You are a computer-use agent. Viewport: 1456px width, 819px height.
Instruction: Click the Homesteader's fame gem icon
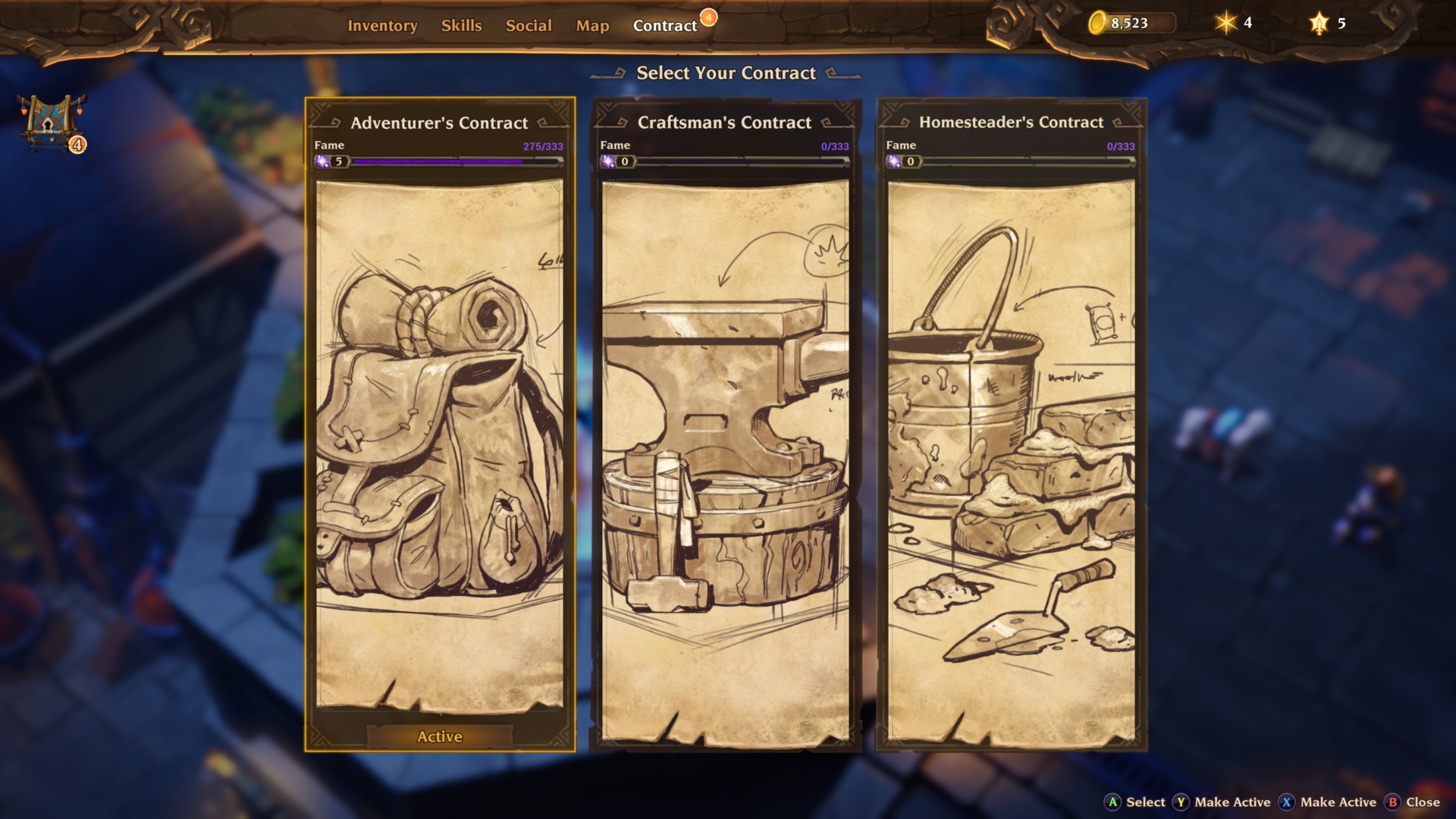tap(895, 162)
